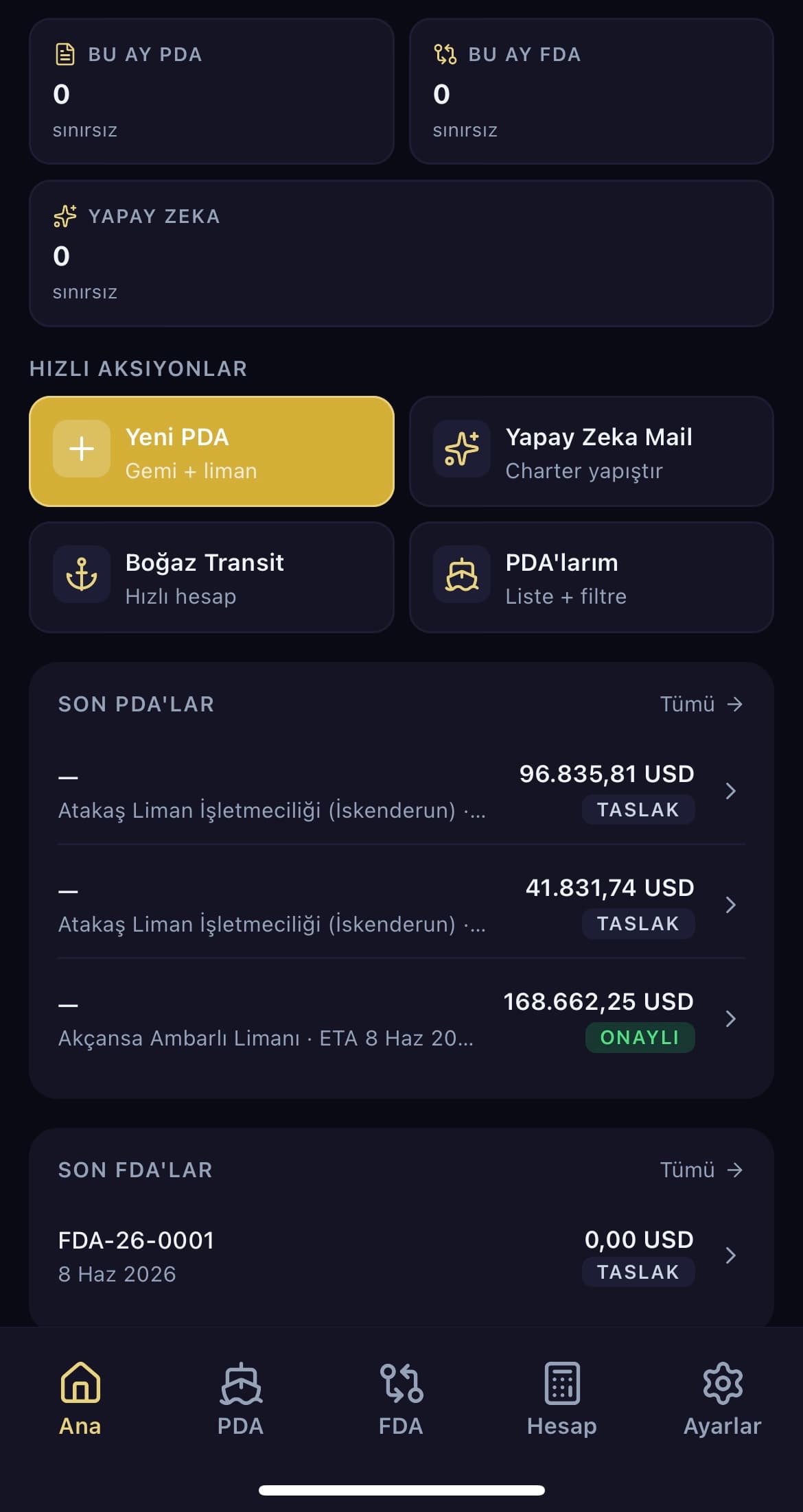Open the FDA-26-0001 entry
Screen dimensions: 803x1512
click(x=401, y=1256)
